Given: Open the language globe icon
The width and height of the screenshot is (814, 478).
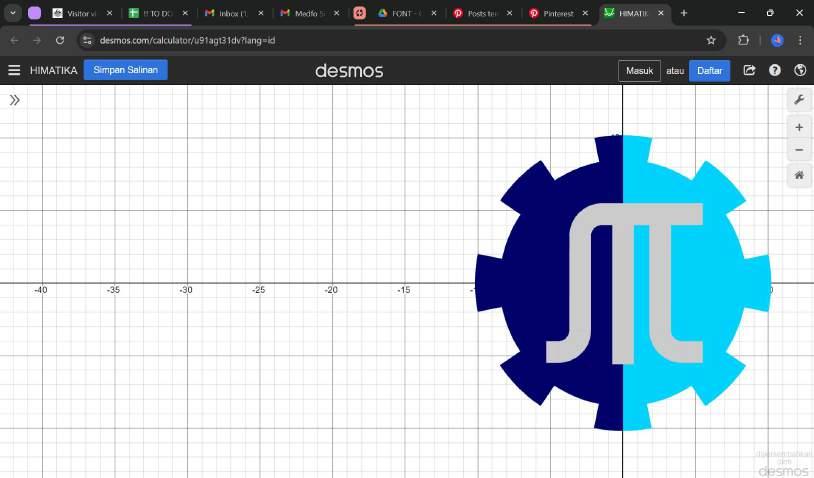Looking at the screenshot, I should pos(800,70).
